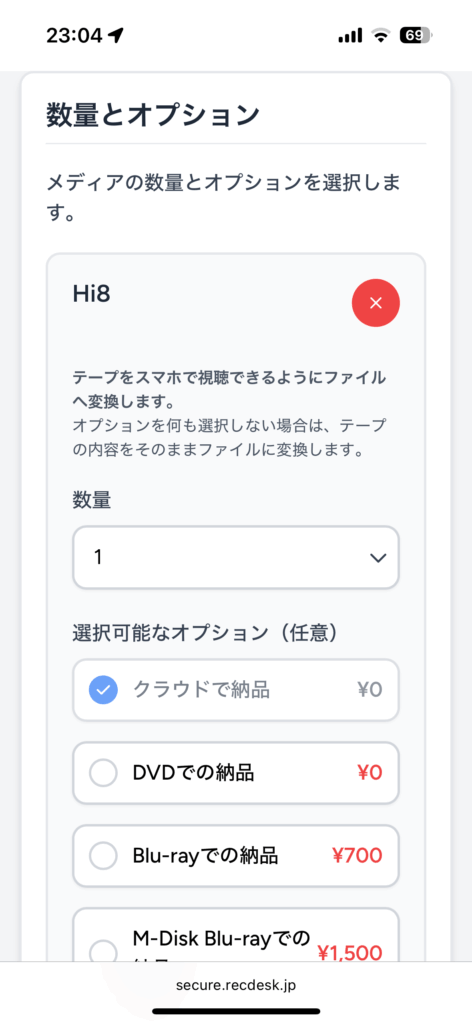Tap the ¥700 Blu-ray price text
This screenshot has width=472, height=1024.
[358, 856]
